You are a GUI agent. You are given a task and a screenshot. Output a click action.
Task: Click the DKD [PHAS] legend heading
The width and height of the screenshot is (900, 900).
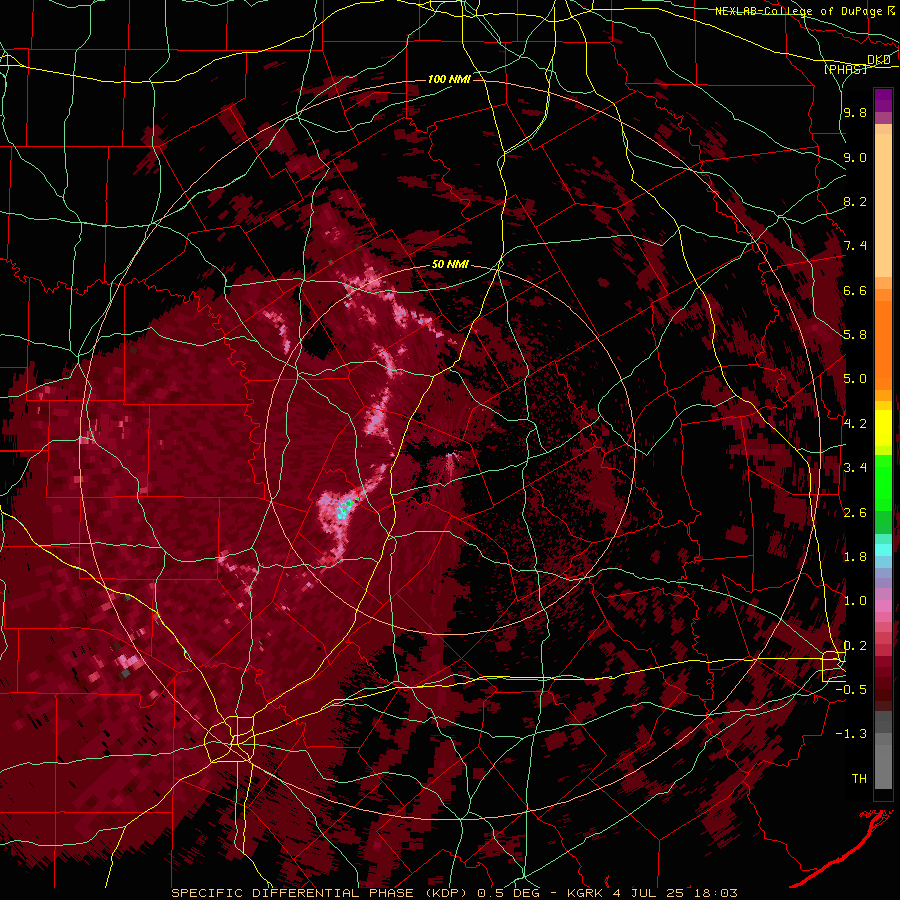(857, 64)
